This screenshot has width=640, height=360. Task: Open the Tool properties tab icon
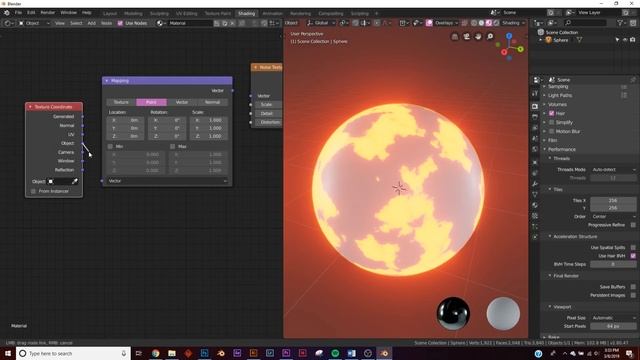tap(535, 93)
